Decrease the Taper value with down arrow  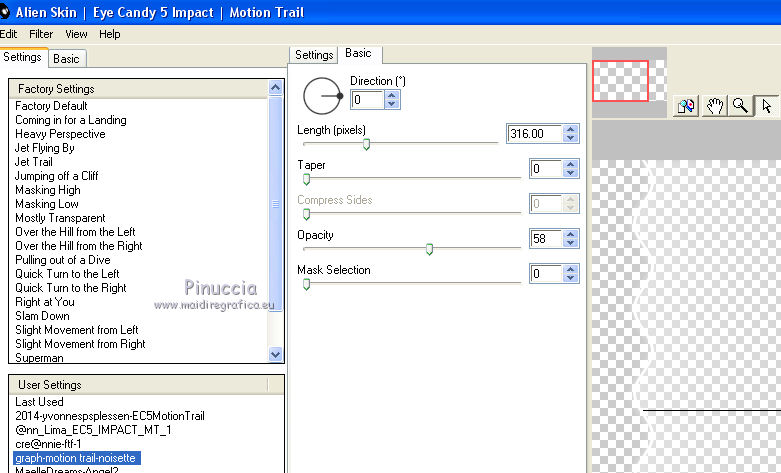pos(571,173)
